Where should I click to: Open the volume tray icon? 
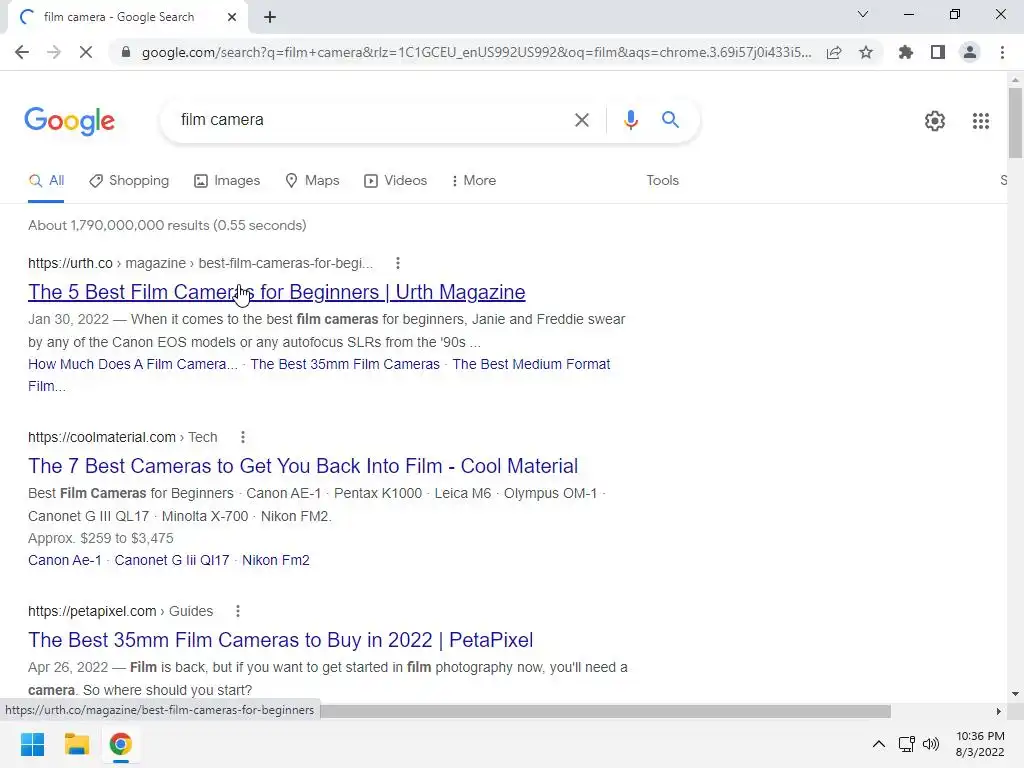tap(931, 744)
